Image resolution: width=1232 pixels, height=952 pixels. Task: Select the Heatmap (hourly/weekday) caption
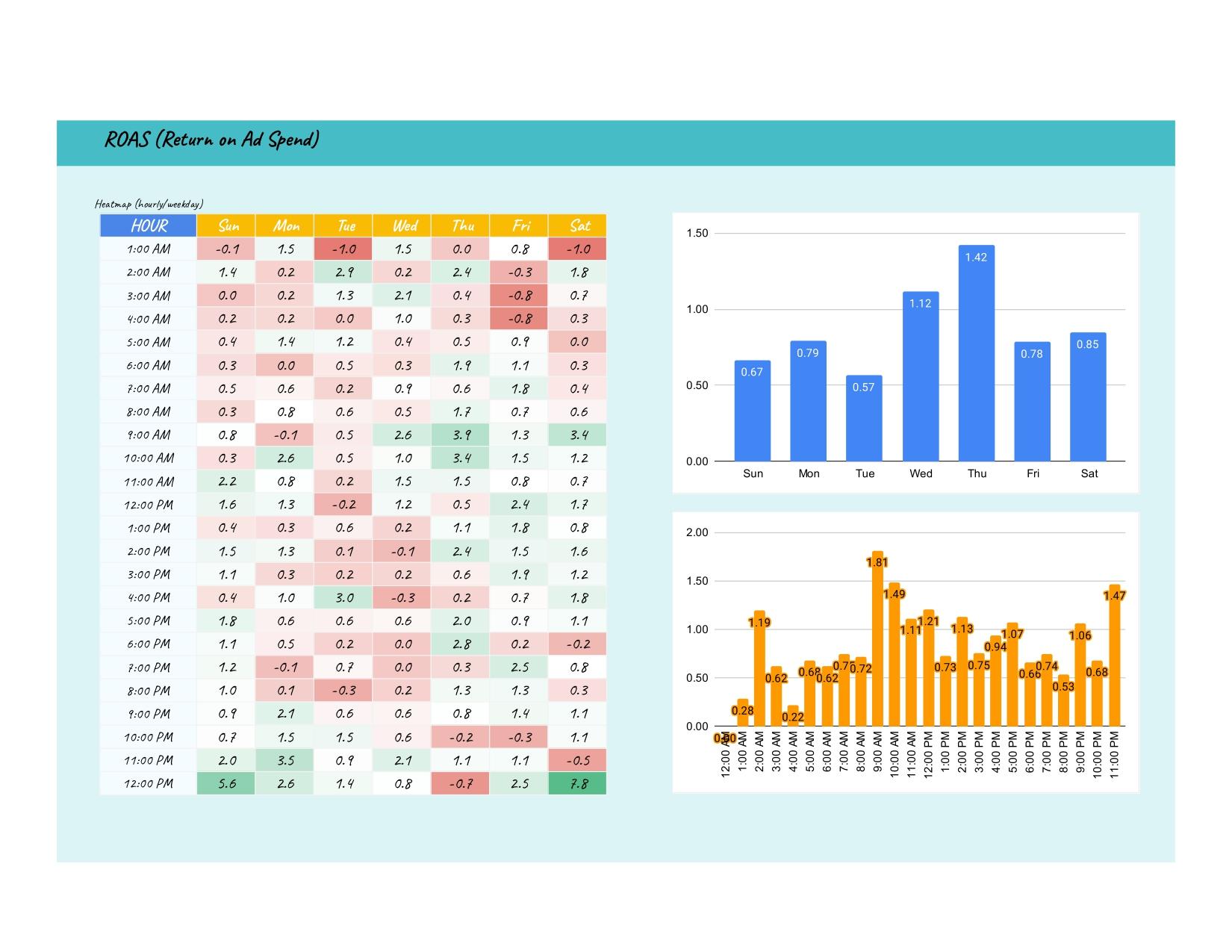point(149,204)
